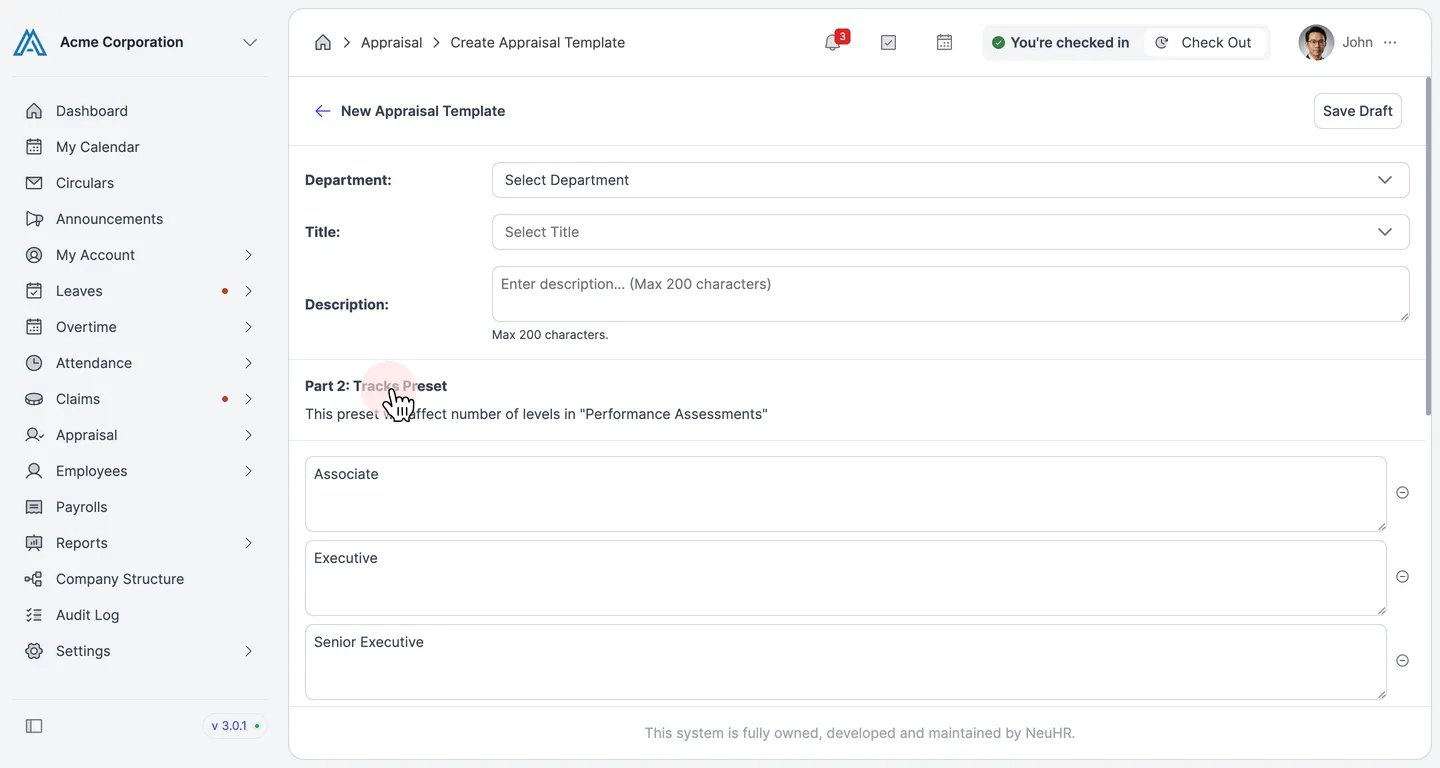Open the tasks checkbox icon in header
The image size is (1440, 768).
pos(888,42)
